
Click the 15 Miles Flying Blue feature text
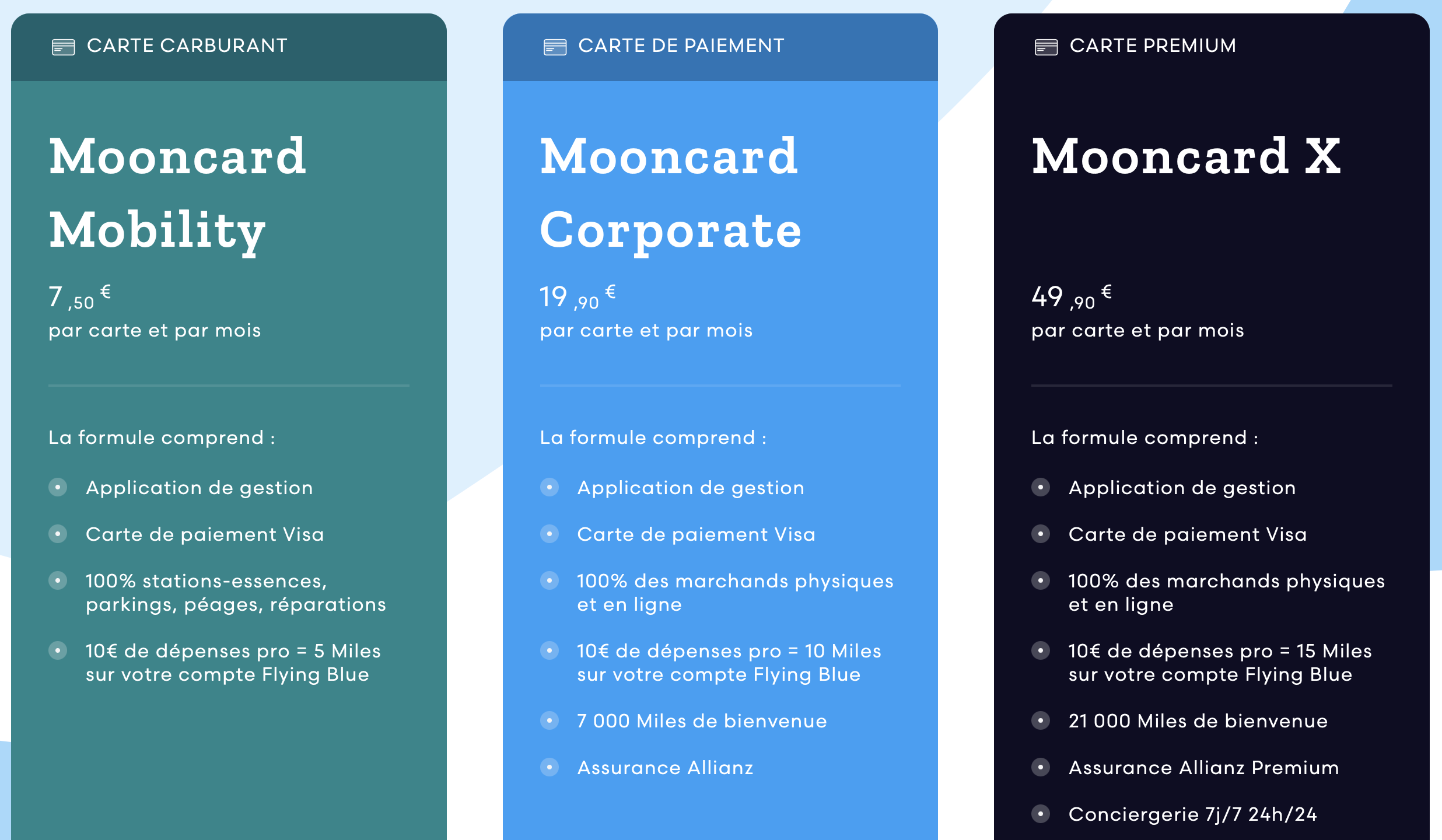coord(1220,663)
